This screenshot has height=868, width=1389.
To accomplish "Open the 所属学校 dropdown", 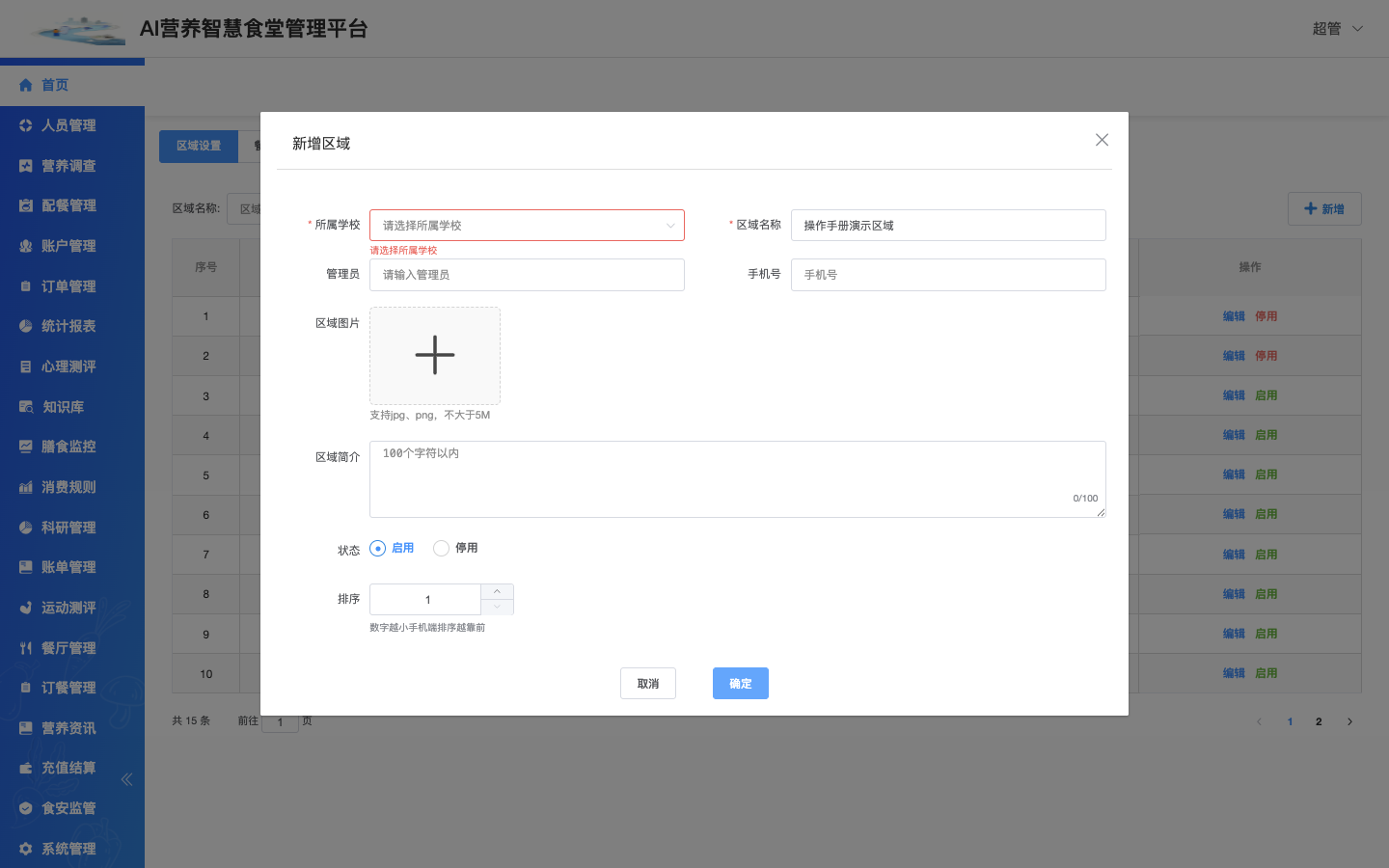I will pos(527,226).
